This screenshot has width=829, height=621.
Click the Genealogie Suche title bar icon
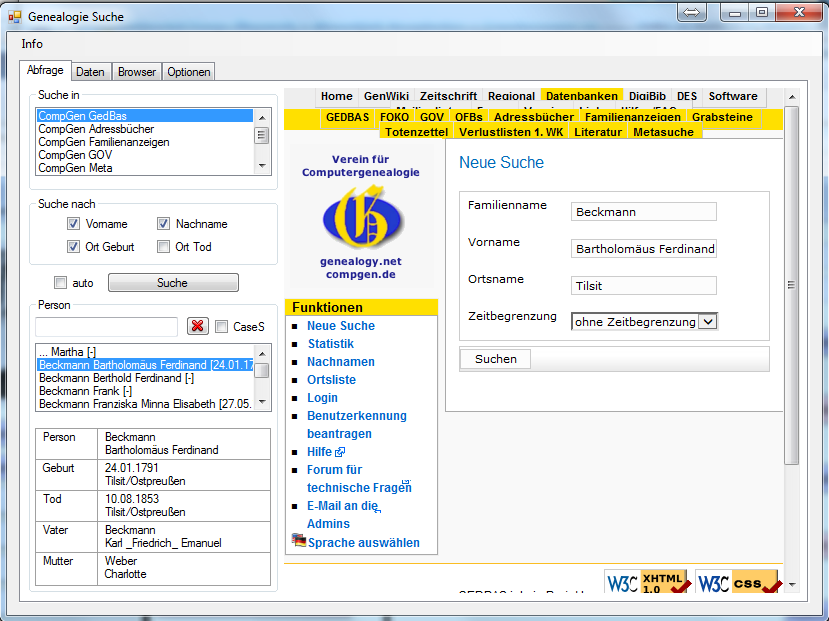[x=15, y=17]
